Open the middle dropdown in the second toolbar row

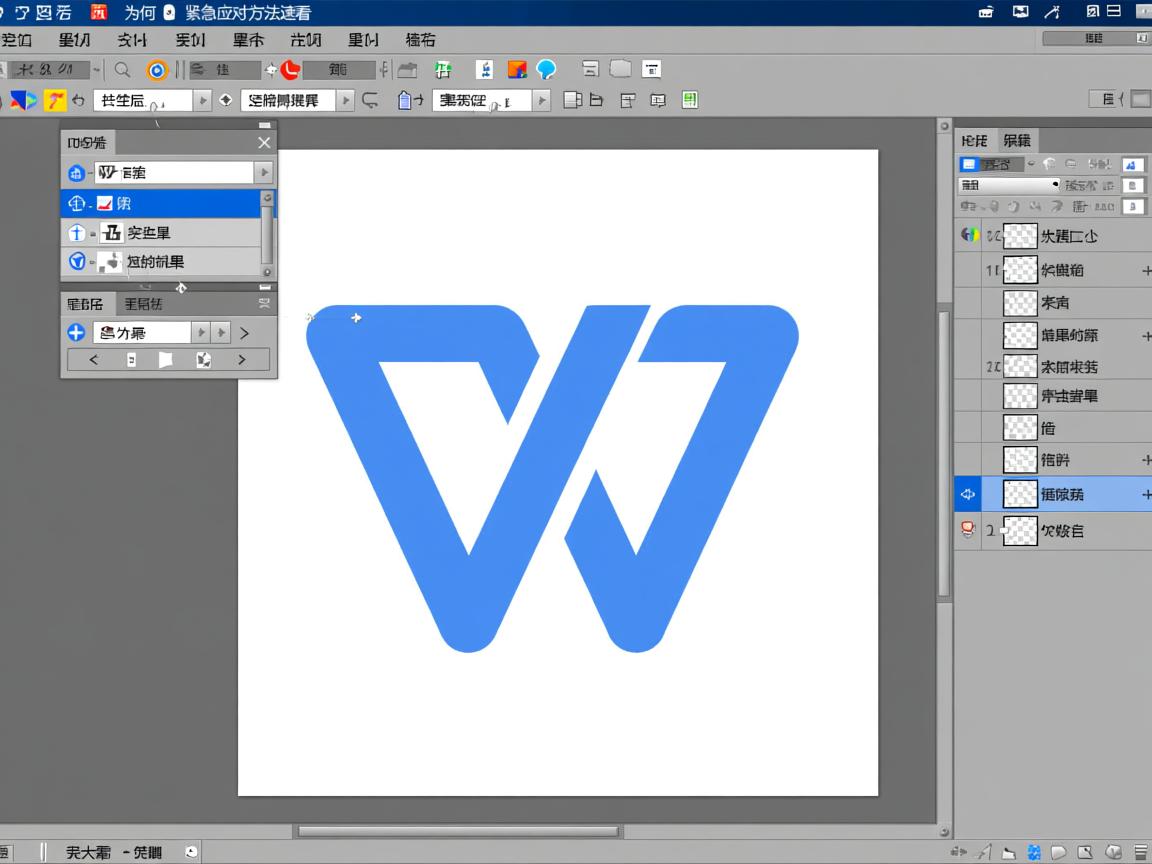345,100
